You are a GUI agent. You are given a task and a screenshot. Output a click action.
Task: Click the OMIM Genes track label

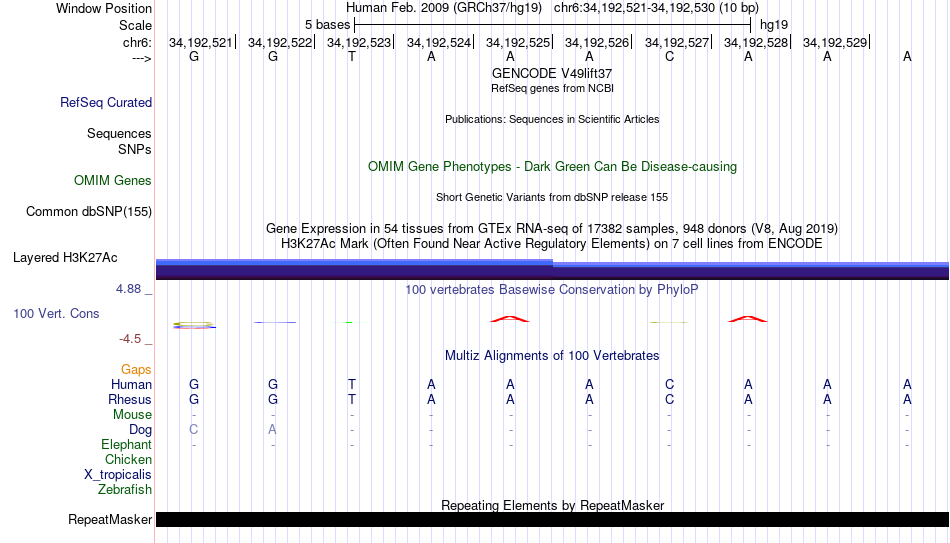(x=113, y=181)
